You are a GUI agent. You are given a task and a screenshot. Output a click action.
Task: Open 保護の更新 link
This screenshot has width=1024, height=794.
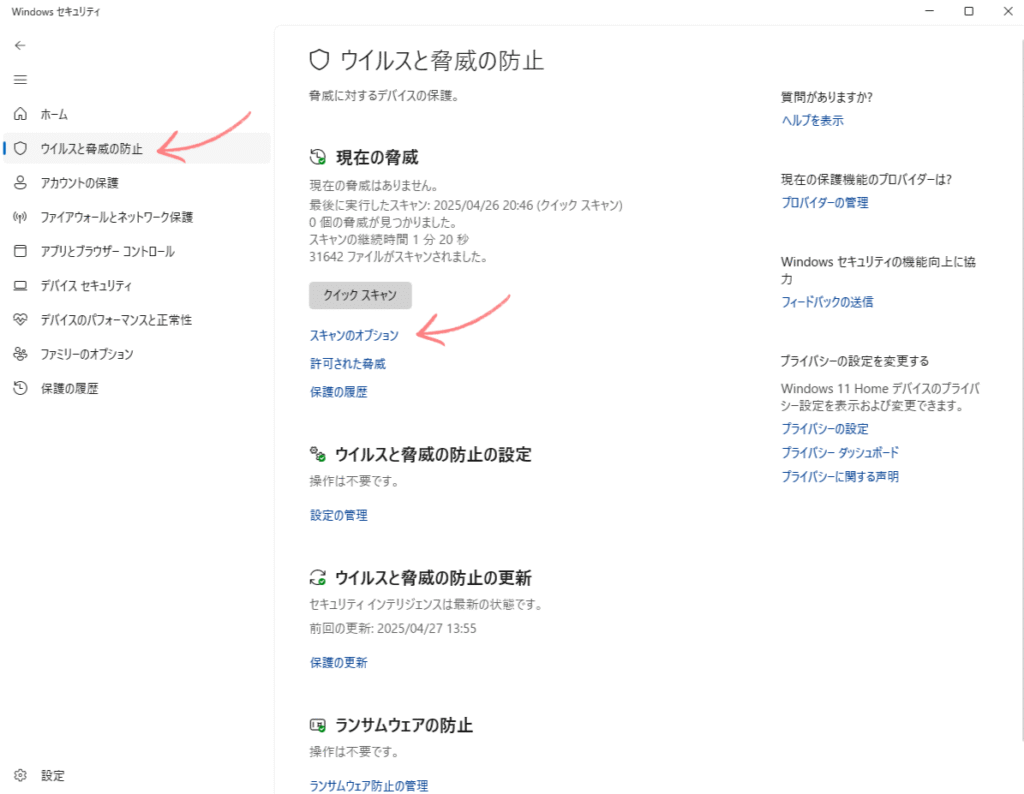338,663
